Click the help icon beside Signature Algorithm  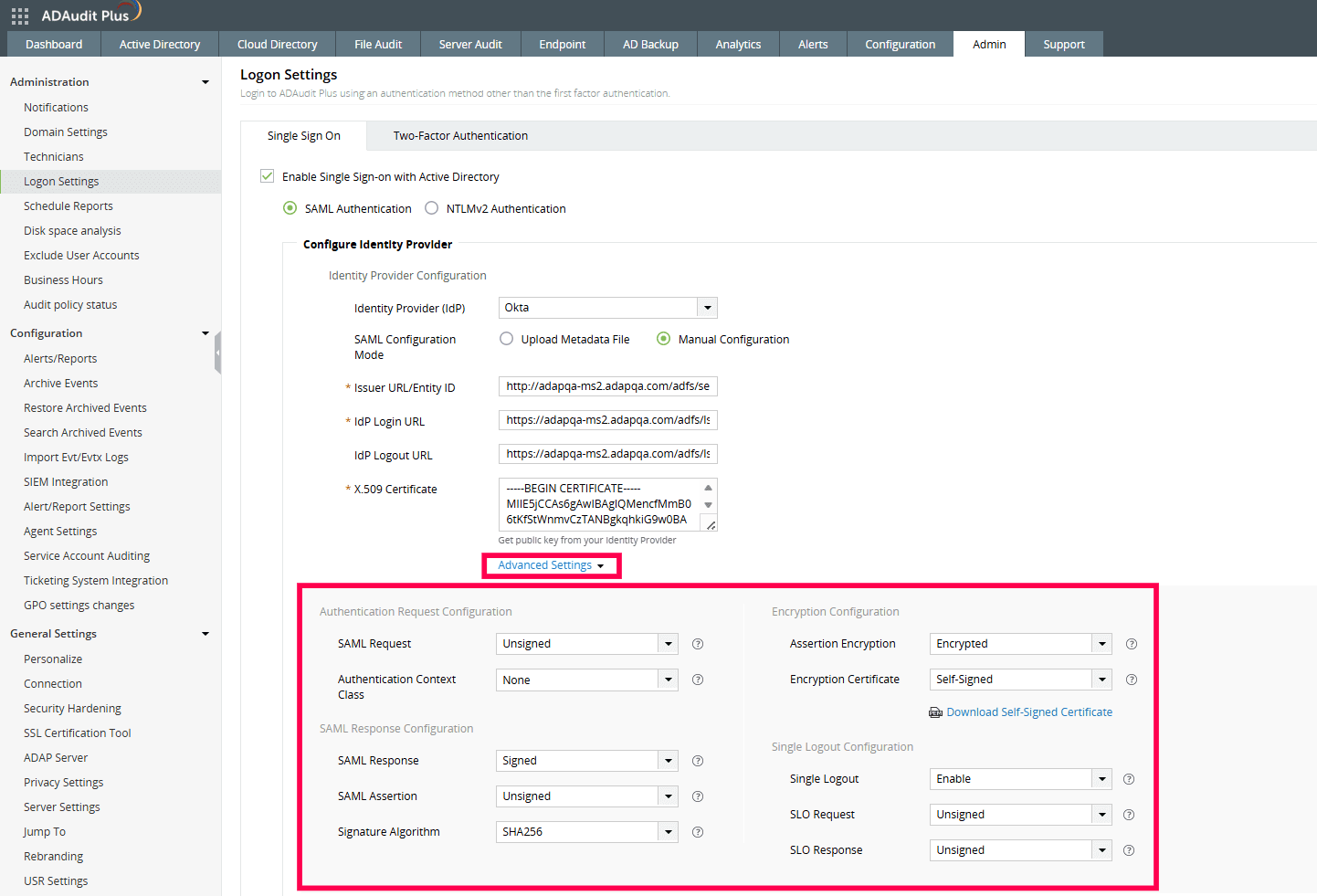pos(697,832)
